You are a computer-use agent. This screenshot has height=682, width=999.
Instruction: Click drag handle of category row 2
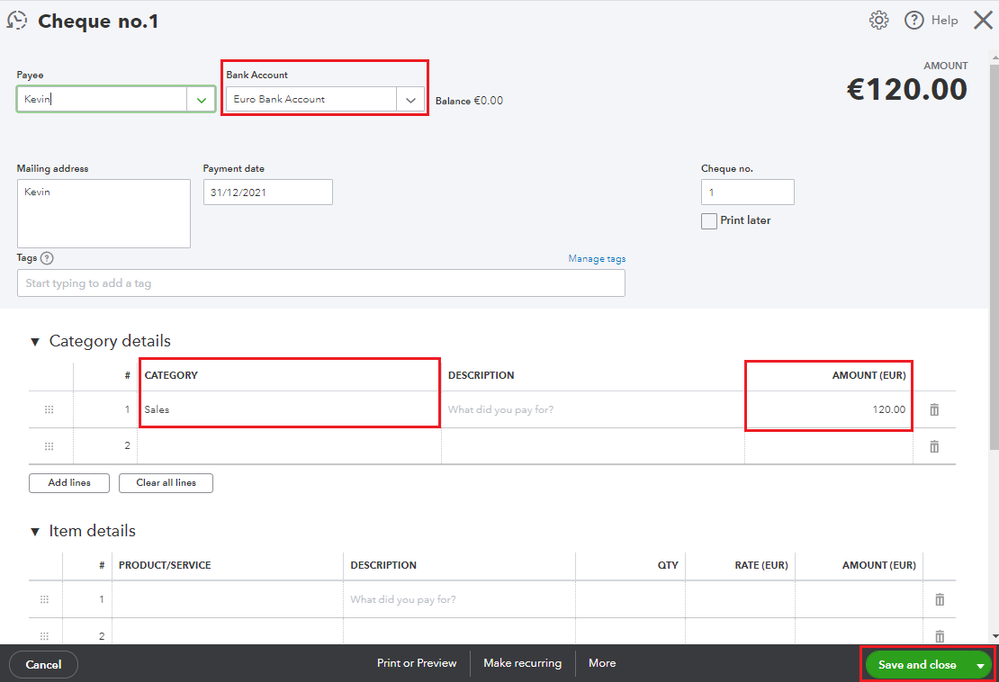point(49,446)
